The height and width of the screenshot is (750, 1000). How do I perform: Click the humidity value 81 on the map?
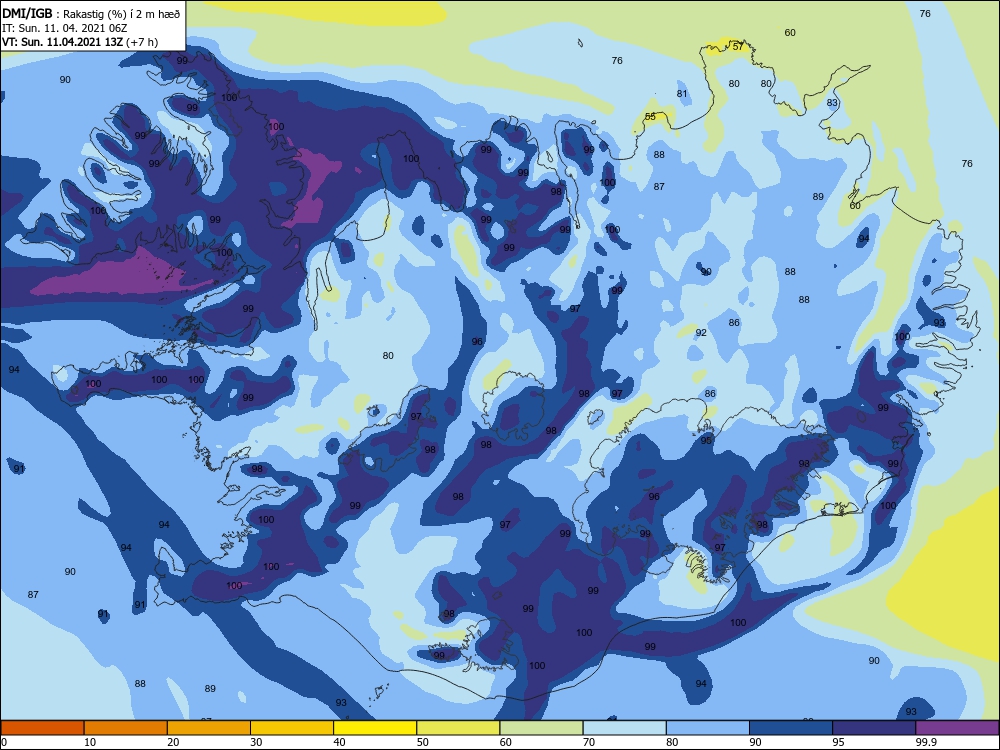(682, 94)
